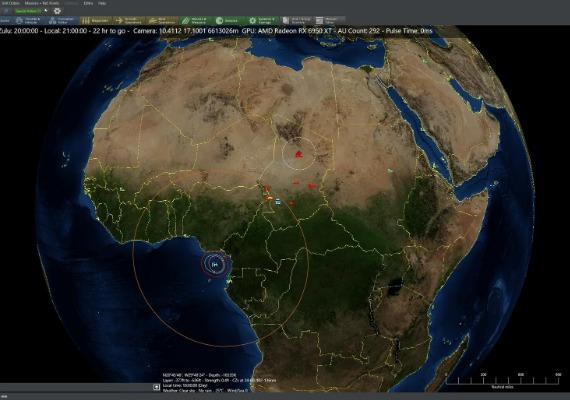Click the small square icon beside the map info text
This screenshot has height=400, width=570.
[156, 387]
